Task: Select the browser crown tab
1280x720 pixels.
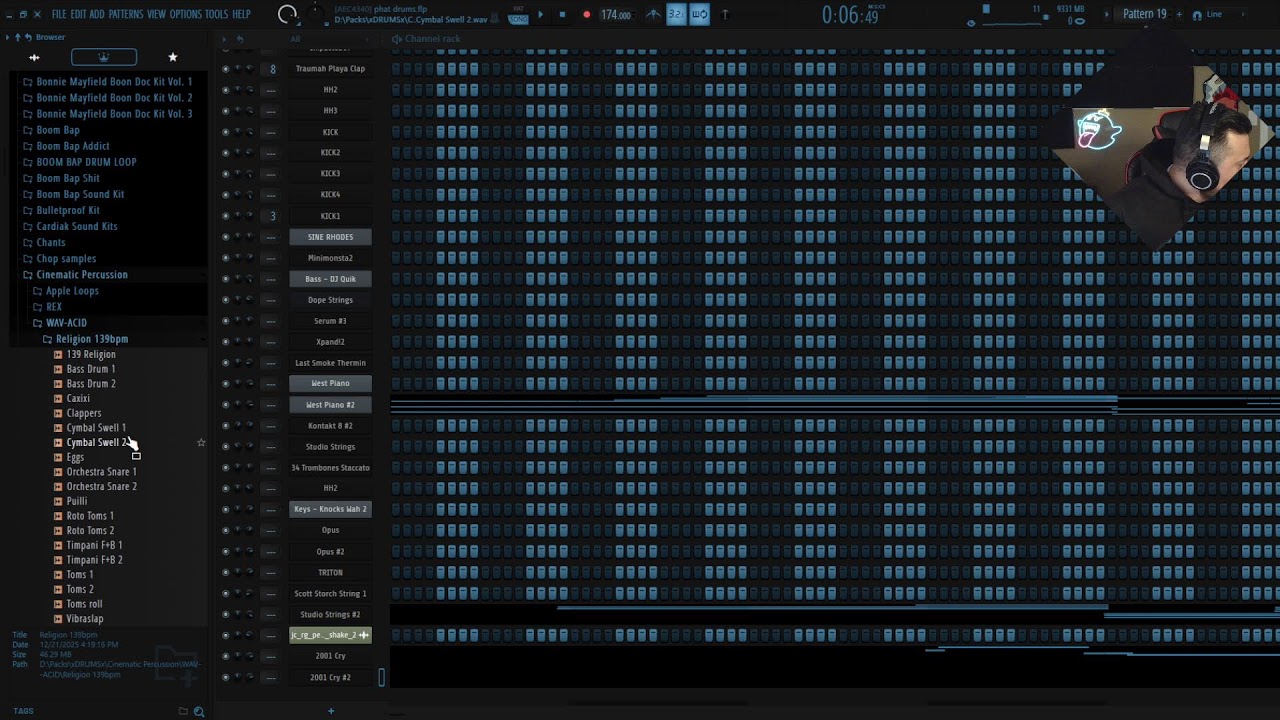Action: point(104,57)
